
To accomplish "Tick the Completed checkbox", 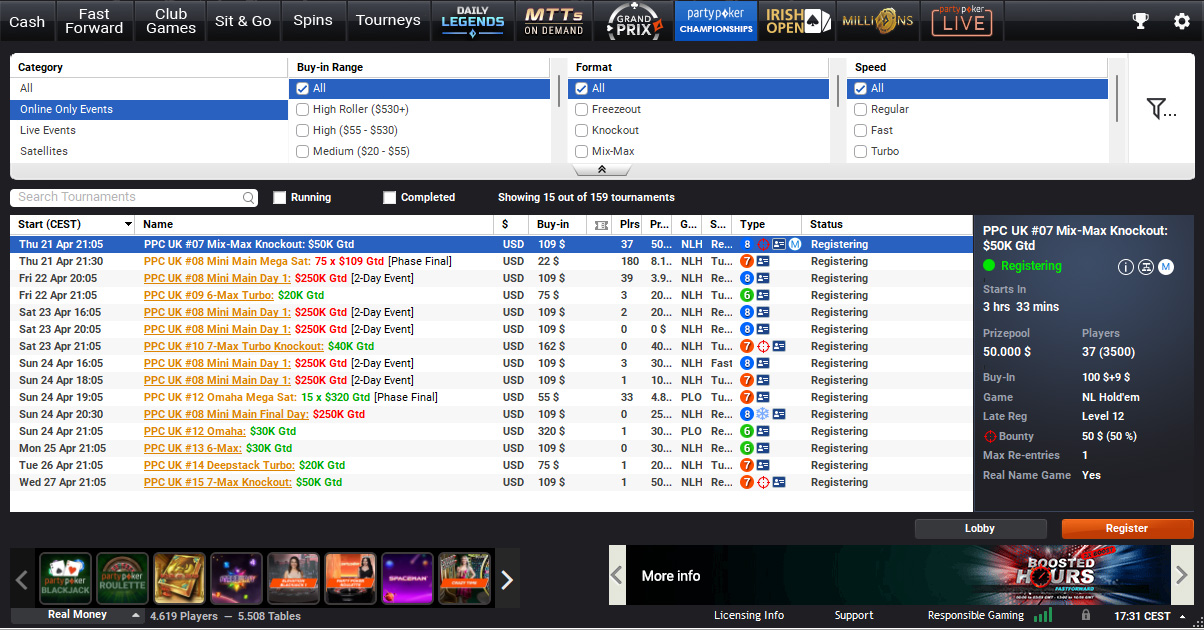I will [x=390, y=198].
